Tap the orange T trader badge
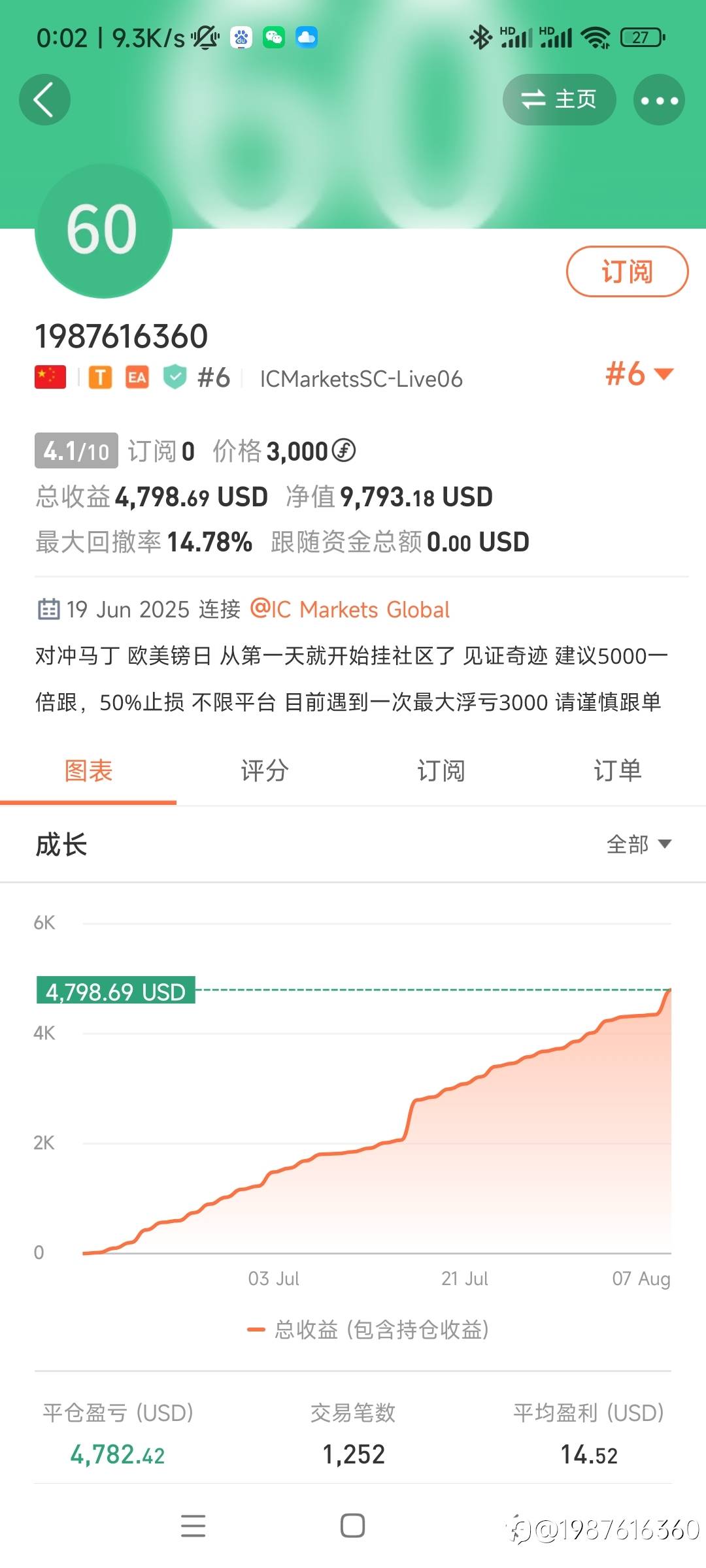The image size is (706, 1568). tap(100, 378)
